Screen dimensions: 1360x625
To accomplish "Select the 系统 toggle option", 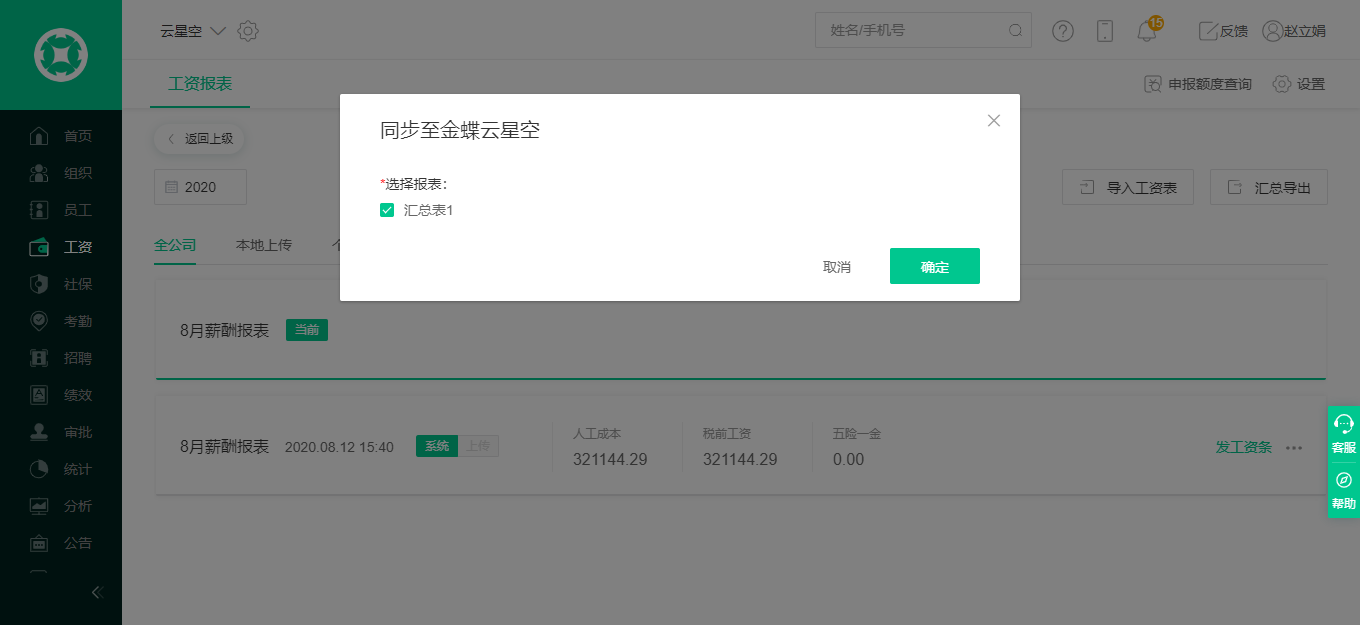I will [x=437, y=447].
